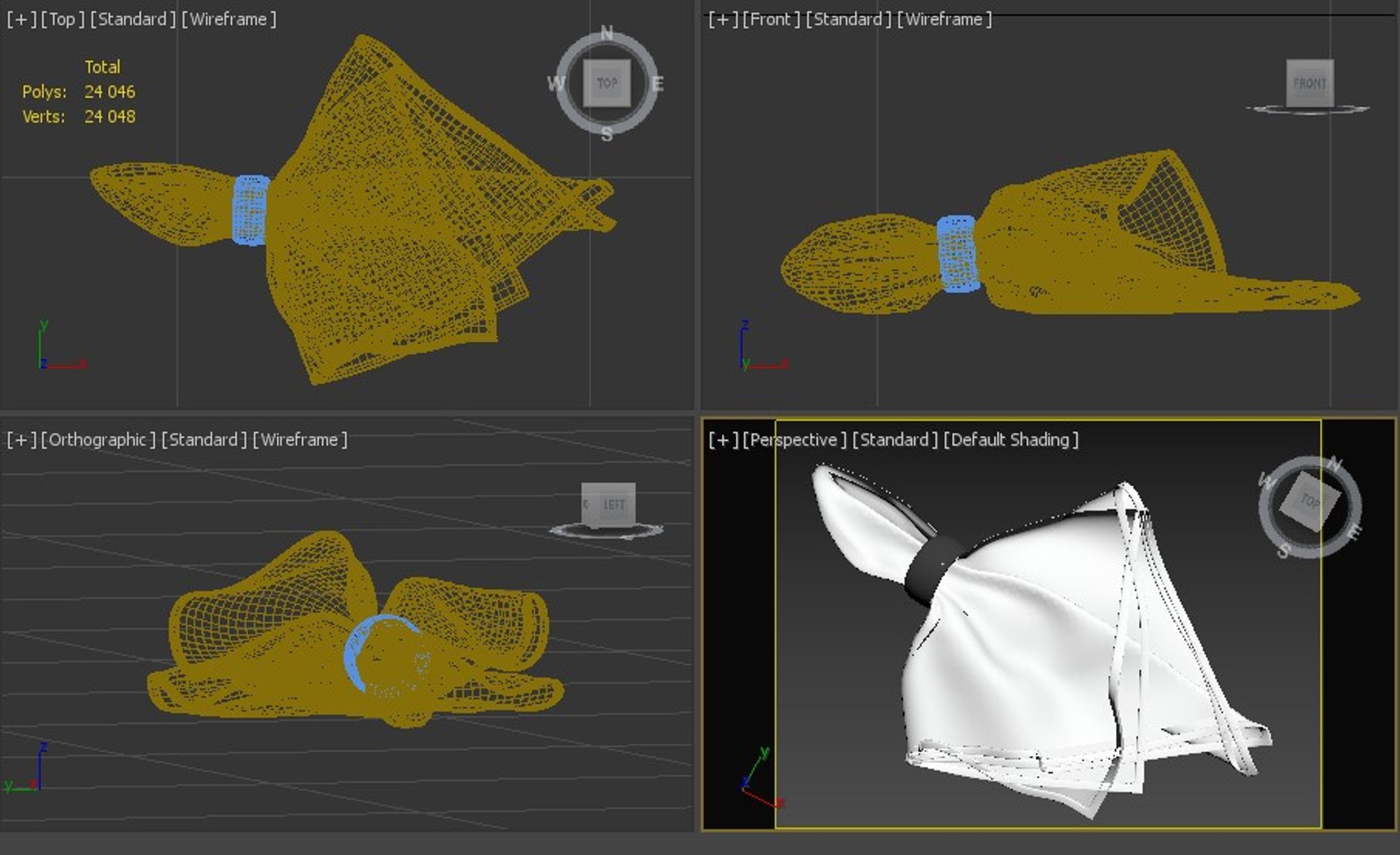The height and width of the screenshot is (855, 1400).
Task: Open the [+] menu of Front viewport
Action: (x=723, y=19)
